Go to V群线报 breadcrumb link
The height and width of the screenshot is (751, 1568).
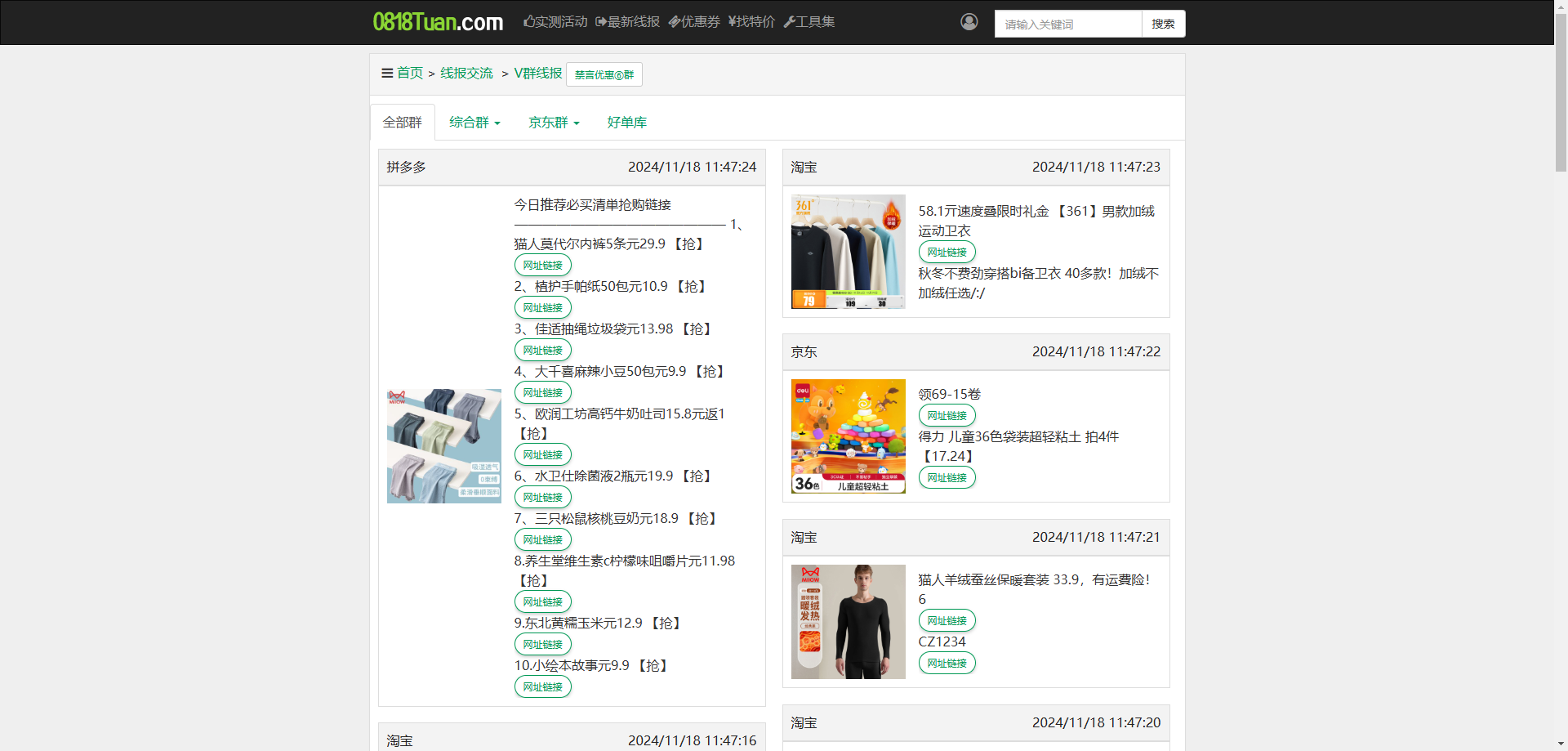point(538,74)
